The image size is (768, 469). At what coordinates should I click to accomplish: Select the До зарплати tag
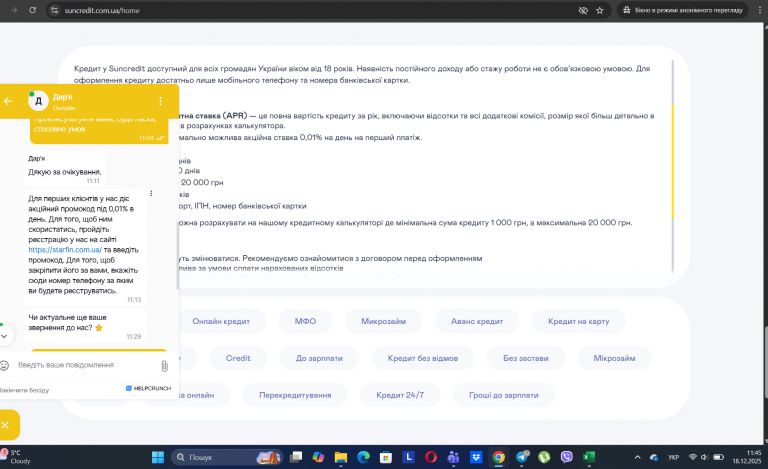[319, 358]
